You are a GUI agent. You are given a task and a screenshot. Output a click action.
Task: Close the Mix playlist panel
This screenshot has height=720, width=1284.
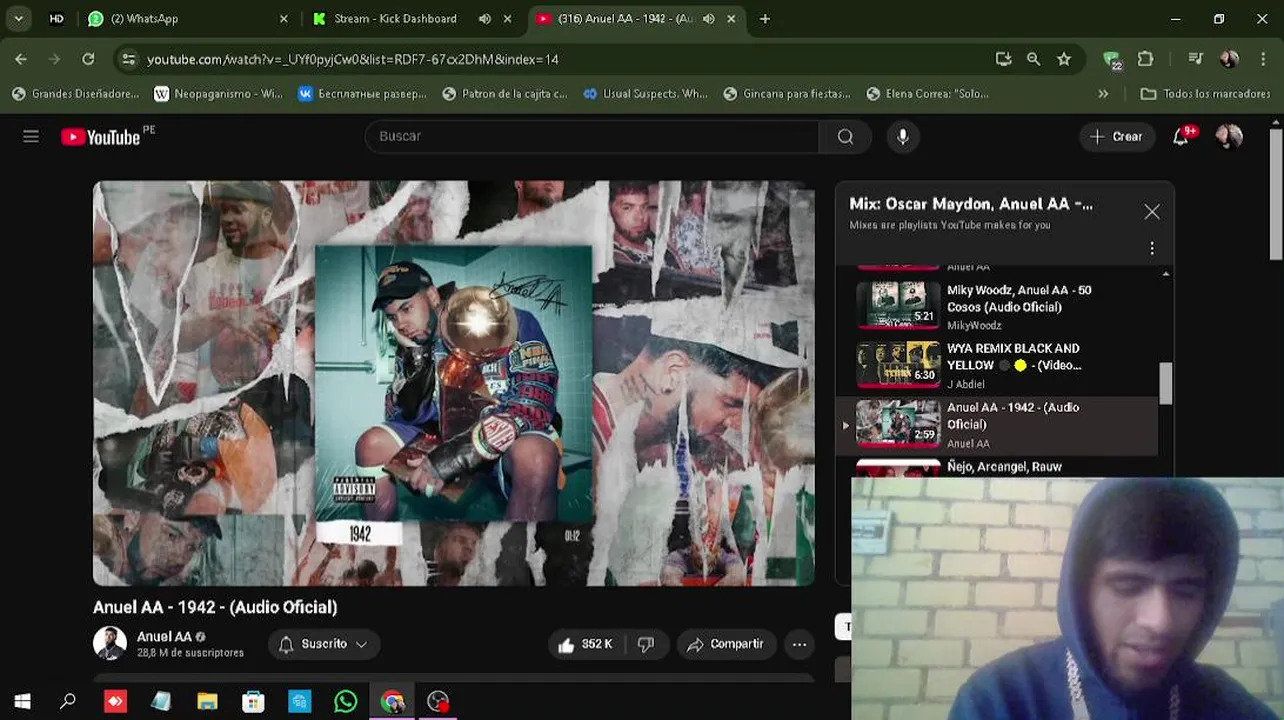pos(1152,212)
